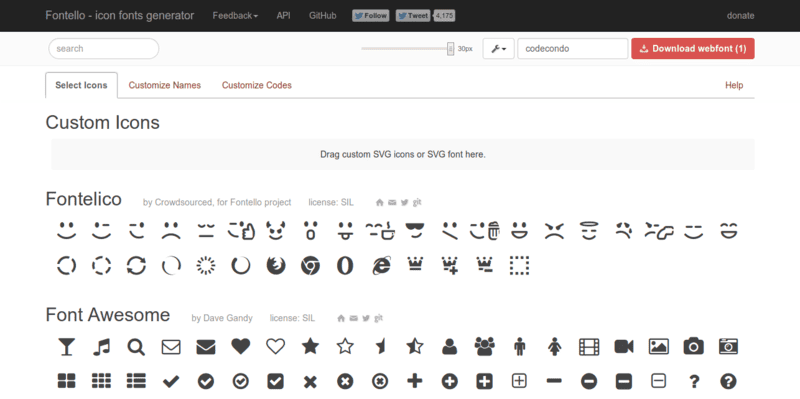
Task: Click Fontelico license: SIL text
Action: click(x=331, y=203)
